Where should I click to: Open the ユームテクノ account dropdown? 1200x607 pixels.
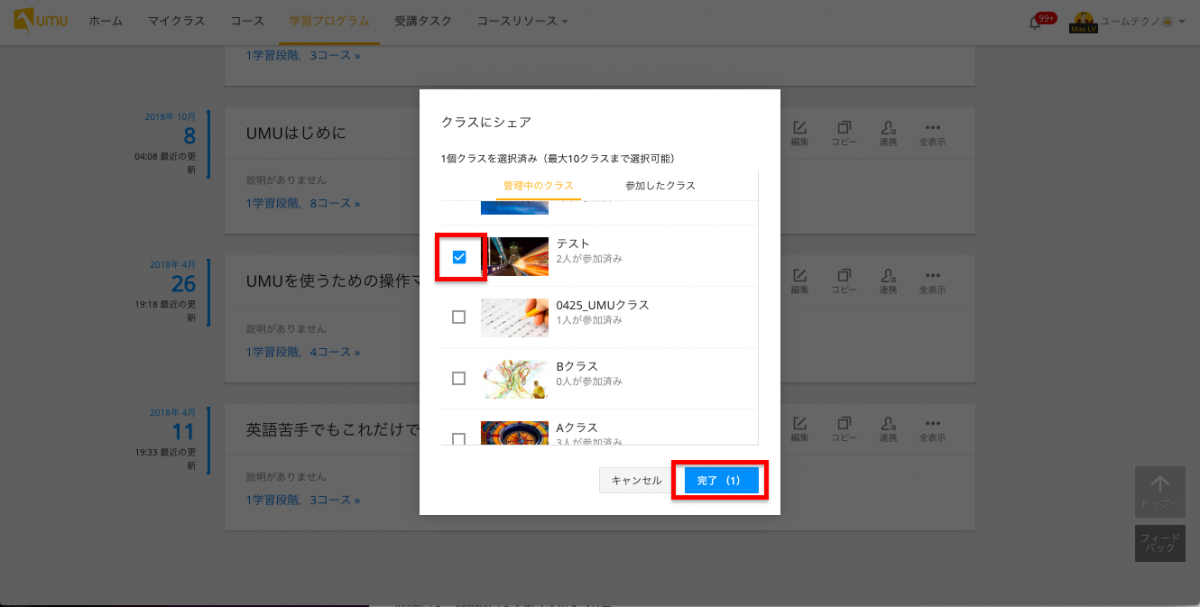pos(1136,21)
